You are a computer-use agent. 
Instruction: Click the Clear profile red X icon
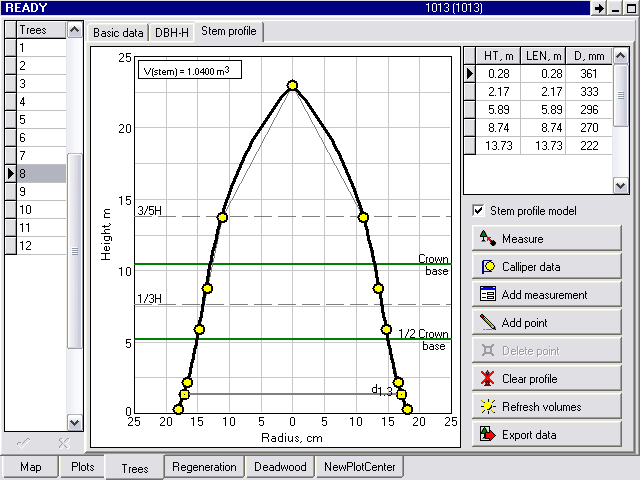click(x=487, y=378)
